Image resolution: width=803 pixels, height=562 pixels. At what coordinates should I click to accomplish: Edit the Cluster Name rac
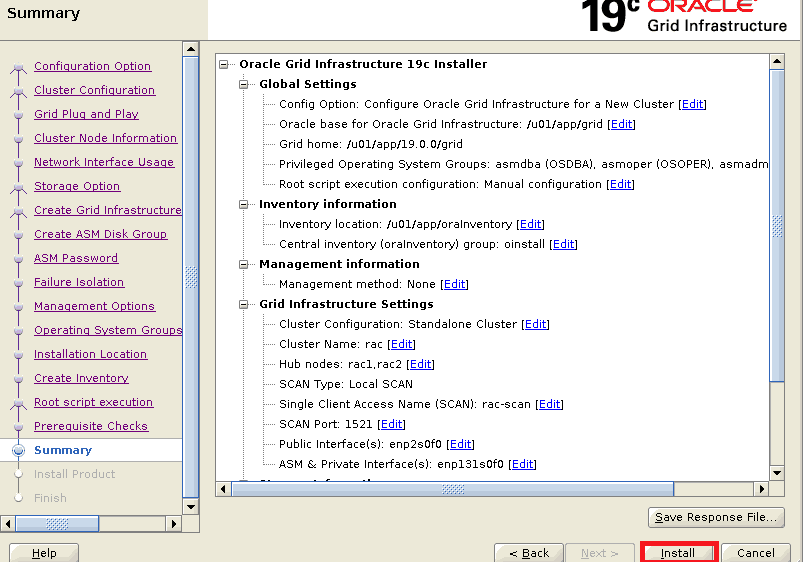(x=402, y=344)
